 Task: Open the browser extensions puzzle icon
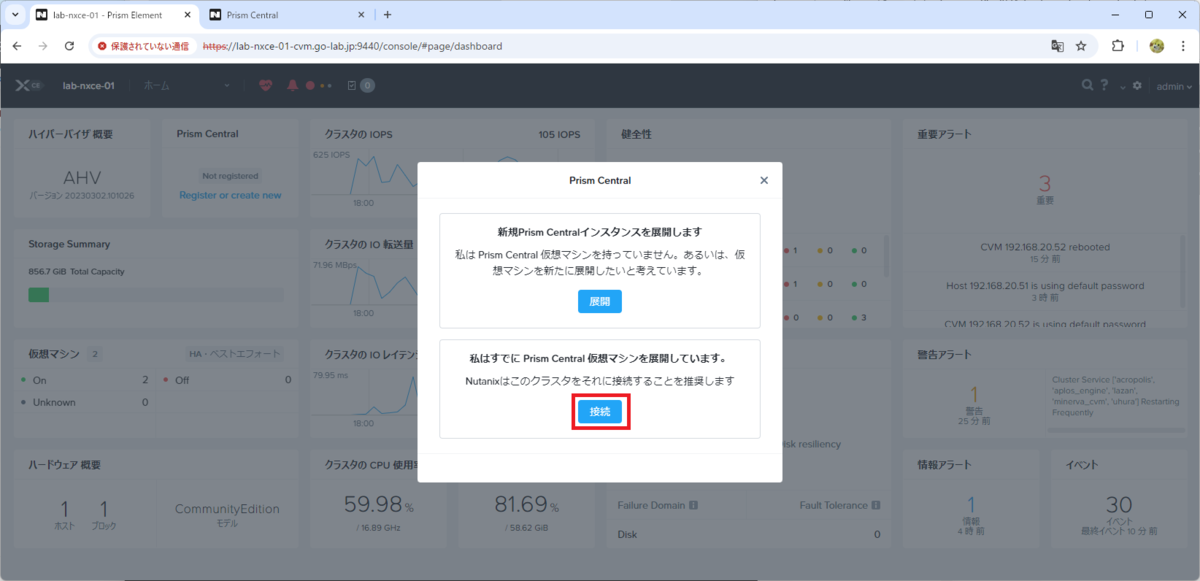point(1118,46)
